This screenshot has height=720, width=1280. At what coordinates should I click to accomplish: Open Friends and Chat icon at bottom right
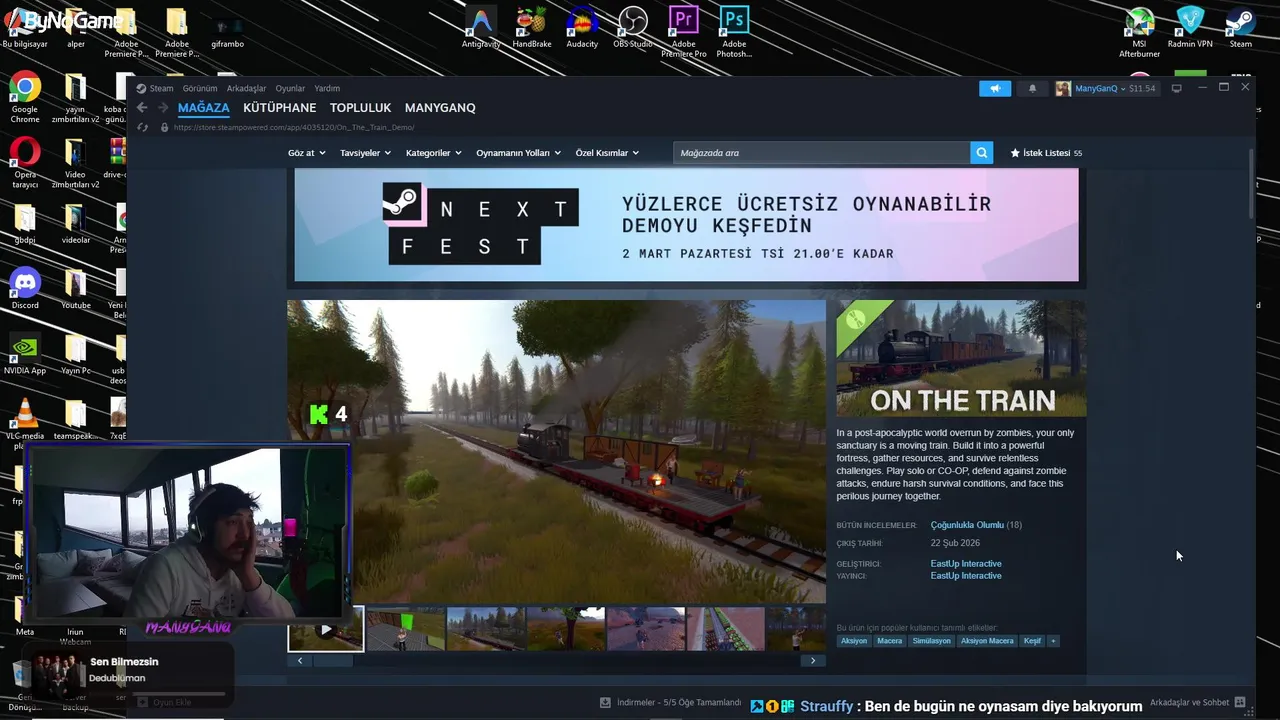pyautogui.click(x=1240, y=702)
